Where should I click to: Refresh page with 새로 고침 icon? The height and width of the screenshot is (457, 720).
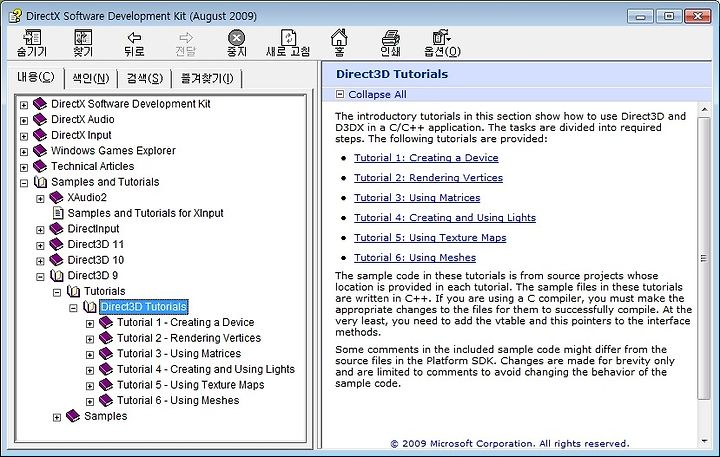tap(288, 38)
